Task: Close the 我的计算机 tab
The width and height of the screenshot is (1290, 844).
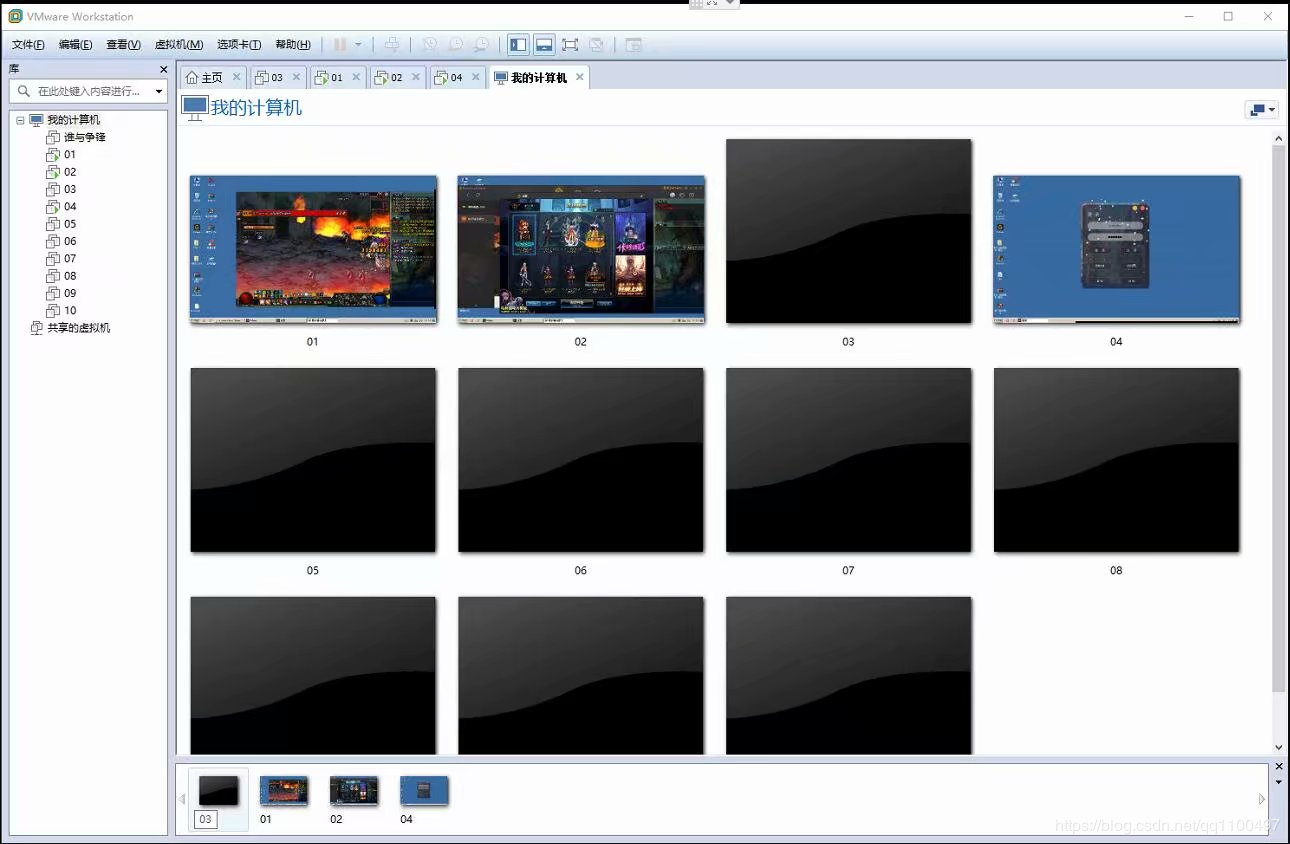Action: click(x=580, y=77)
